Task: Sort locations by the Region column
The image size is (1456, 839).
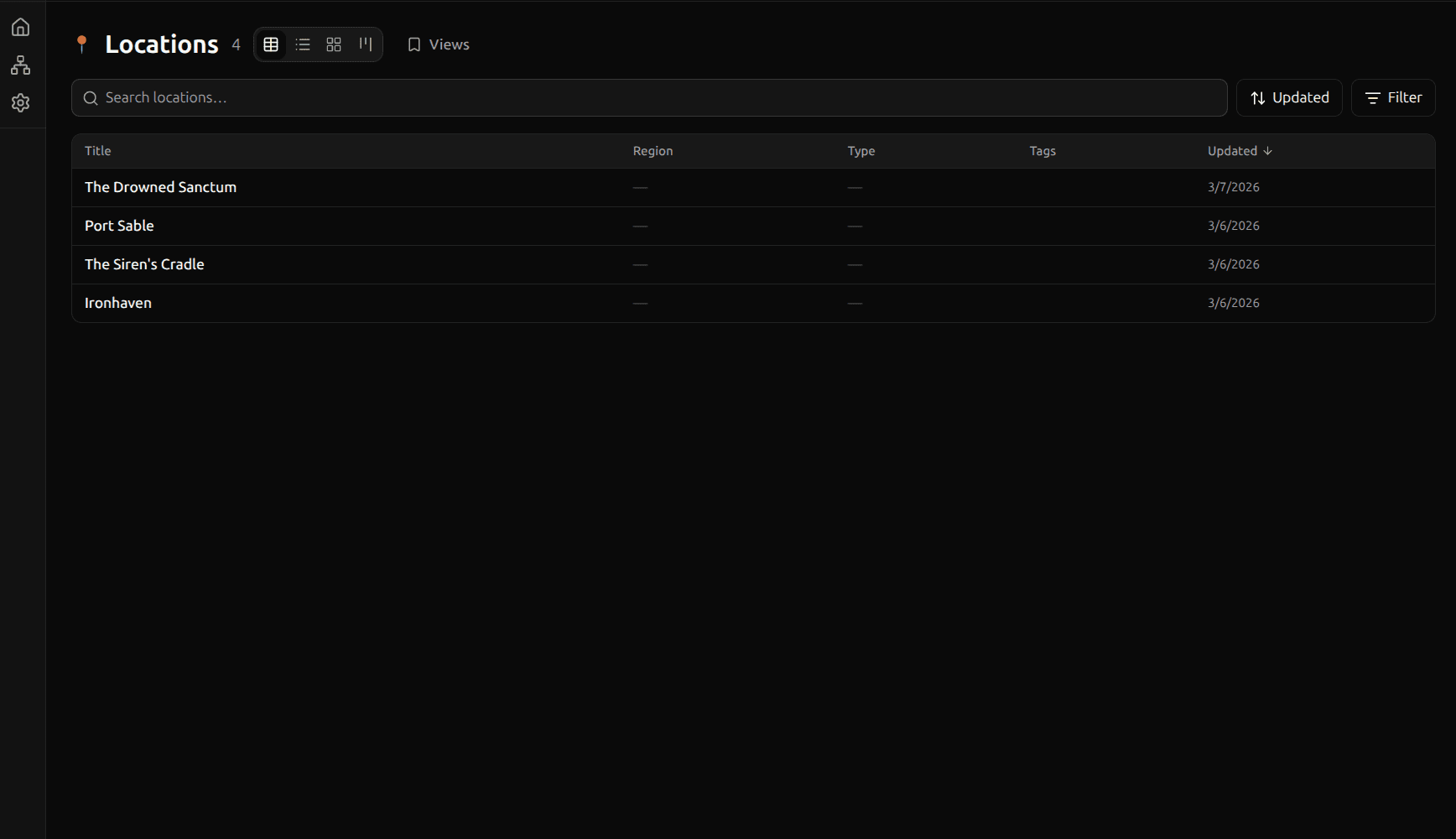Action: (x=653, y=151)
